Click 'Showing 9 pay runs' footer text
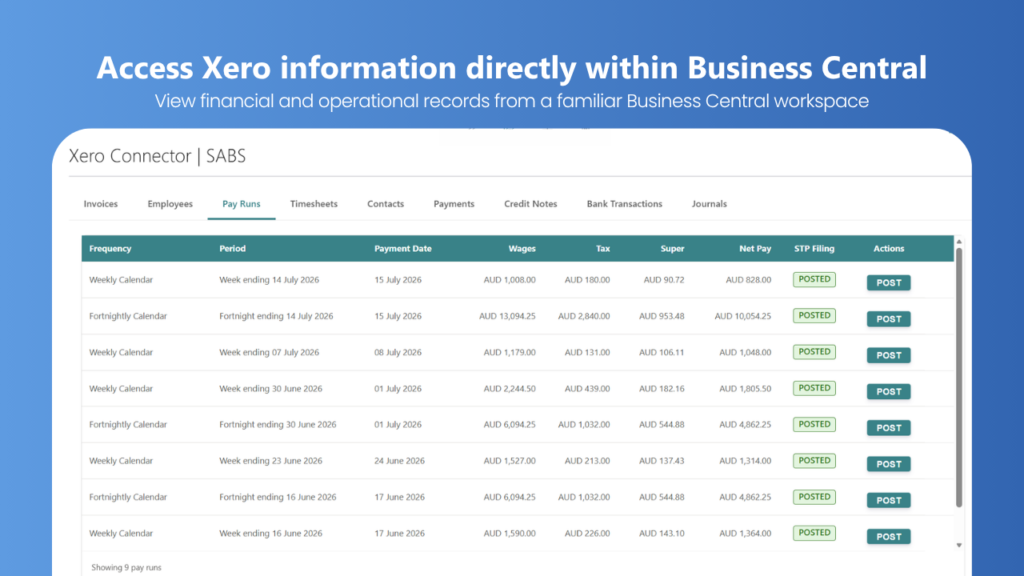Screen dimensions: 1024x576 pyautogui.click(x=126, y=568)
